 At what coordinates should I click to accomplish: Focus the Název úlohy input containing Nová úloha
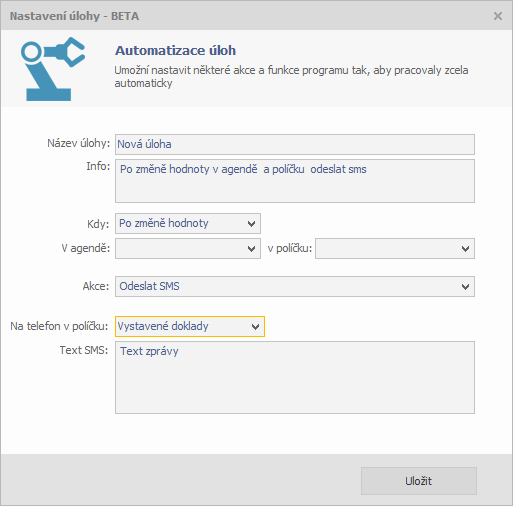(x=295, y=144)
